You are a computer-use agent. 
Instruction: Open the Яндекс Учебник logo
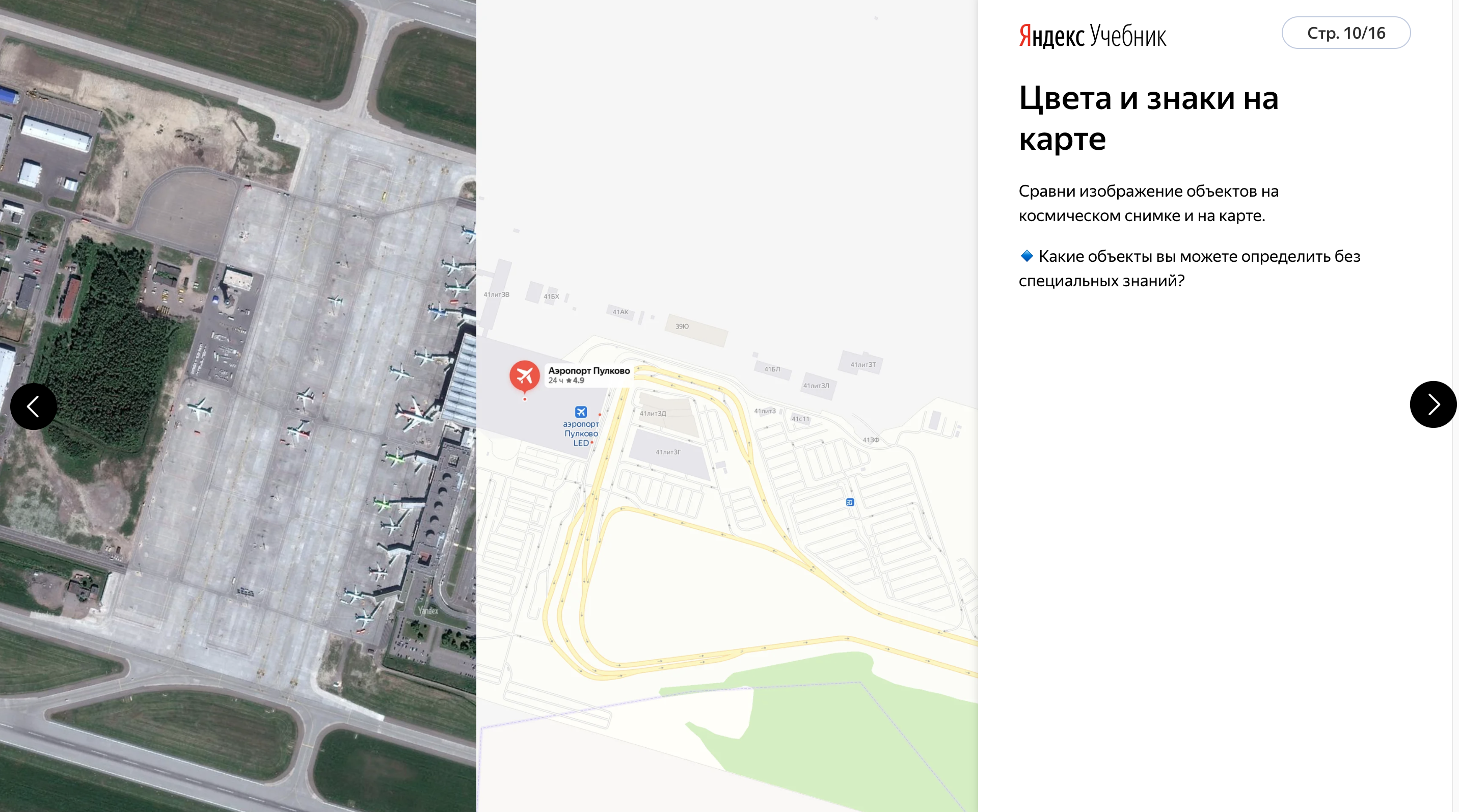[x=1093, y=36]
